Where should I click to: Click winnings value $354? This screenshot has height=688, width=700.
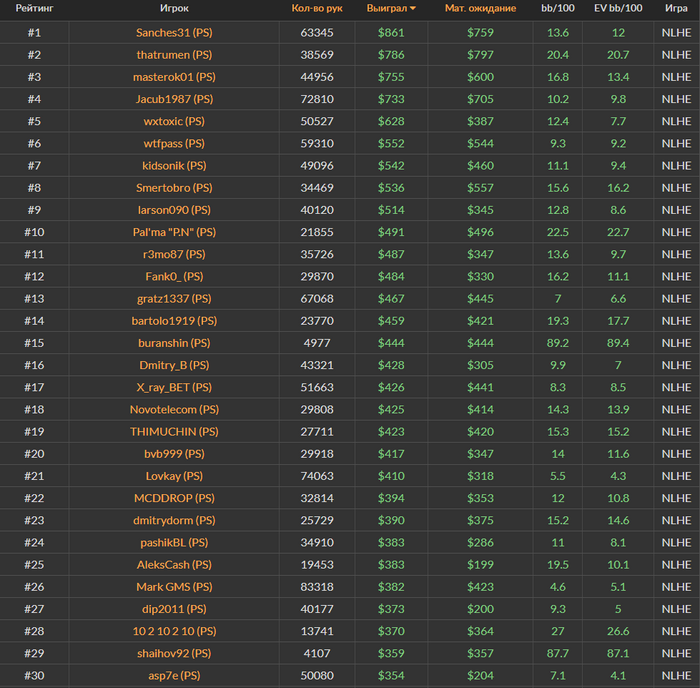point(391,676)
